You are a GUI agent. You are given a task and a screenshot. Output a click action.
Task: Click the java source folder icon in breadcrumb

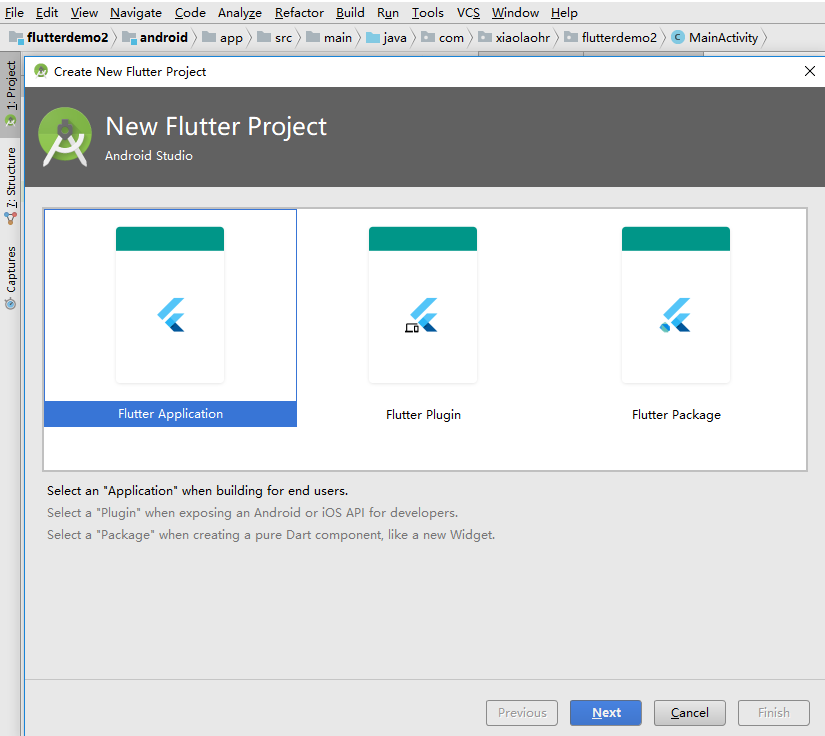pyautogui.click(x=373, y=37)
